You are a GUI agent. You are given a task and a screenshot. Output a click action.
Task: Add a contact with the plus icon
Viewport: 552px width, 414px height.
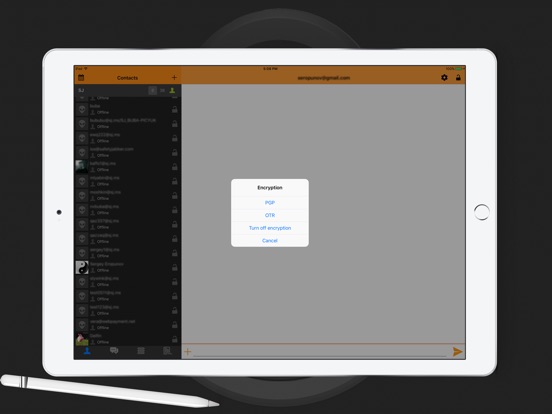(174, 77)
